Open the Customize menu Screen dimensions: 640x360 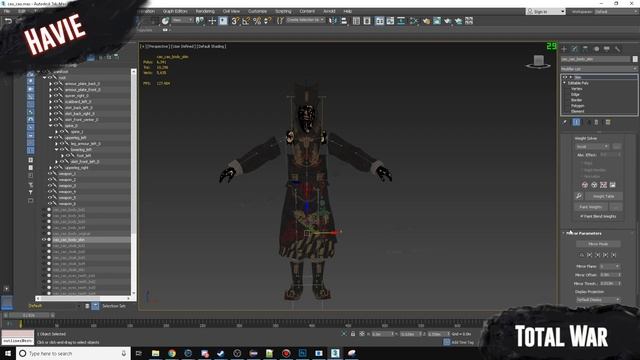point(257,11)
